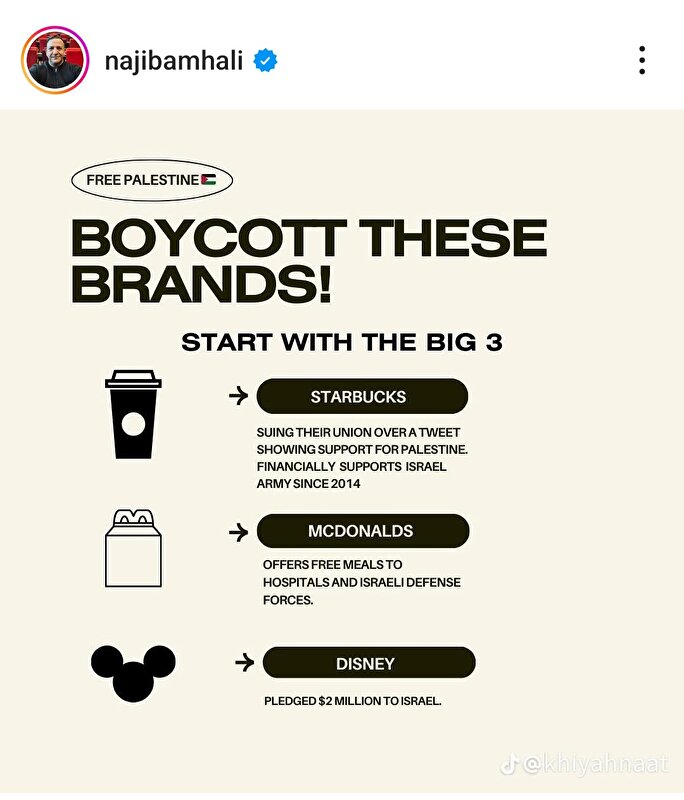This screenshot has height=800, width=684.
Task: Click the arrow pointing to McDonalds
Action: [238, 532]
